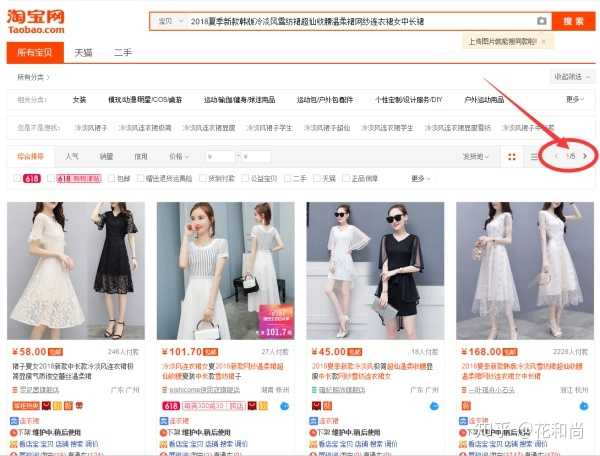Switch to list view layout icon
The width and height of the screenshot is (600, 456).
[x=534, y=157]
